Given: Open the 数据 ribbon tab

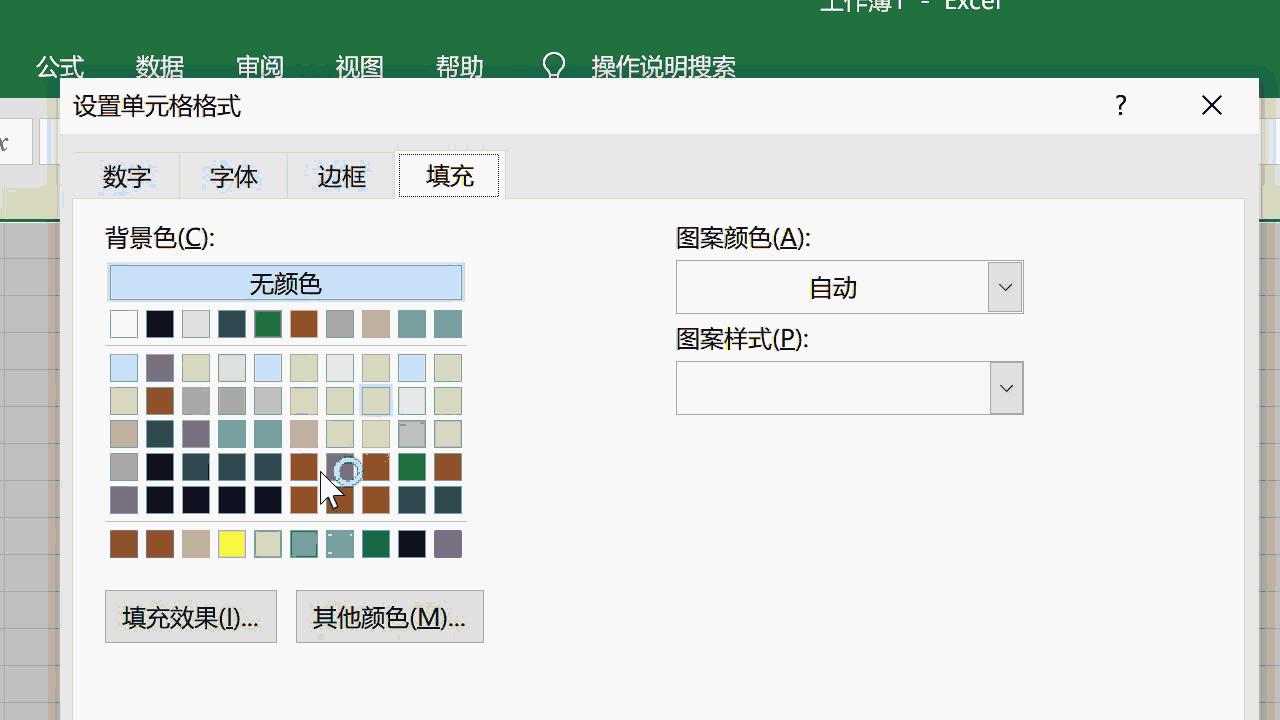Looking at the screenshot, I should 159,67.
